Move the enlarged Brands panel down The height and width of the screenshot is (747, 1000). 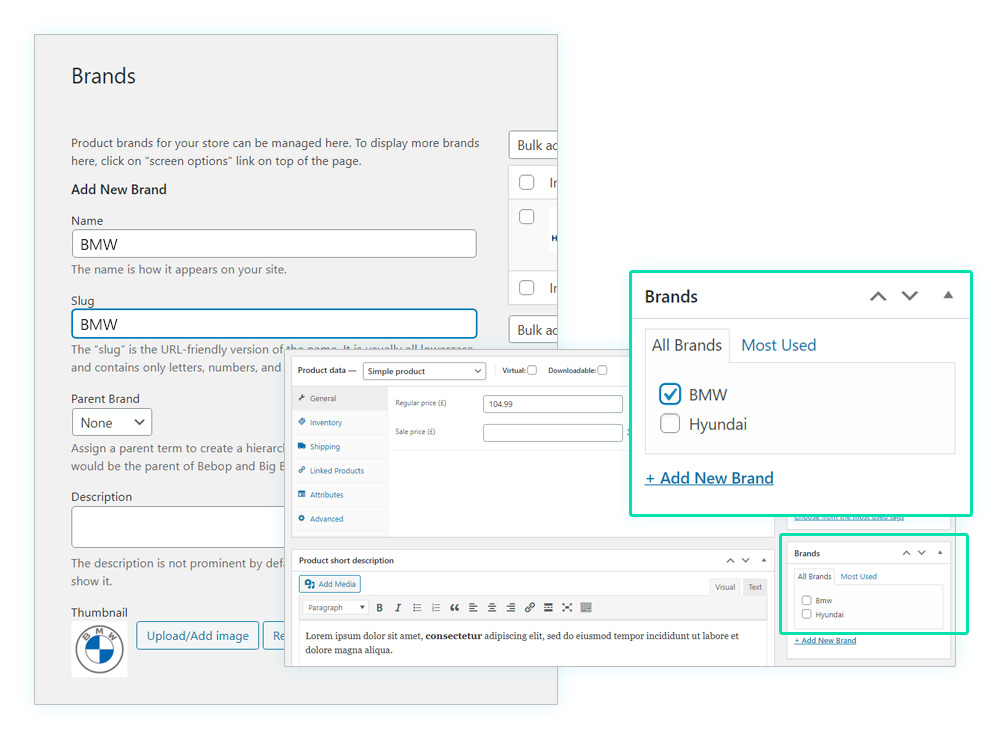[x=909, y=296]
